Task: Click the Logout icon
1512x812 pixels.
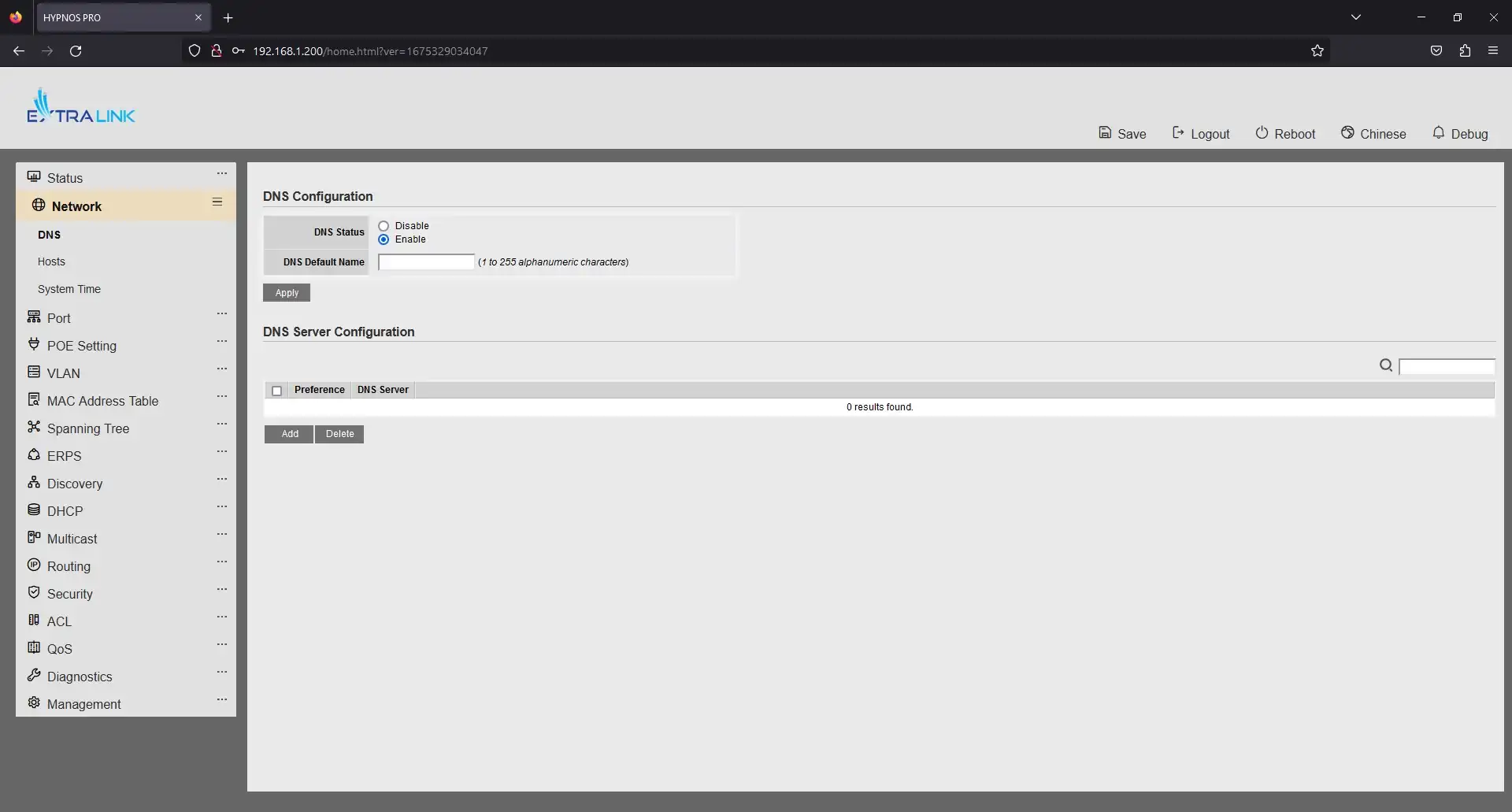Action: (x=1178, y=133)
